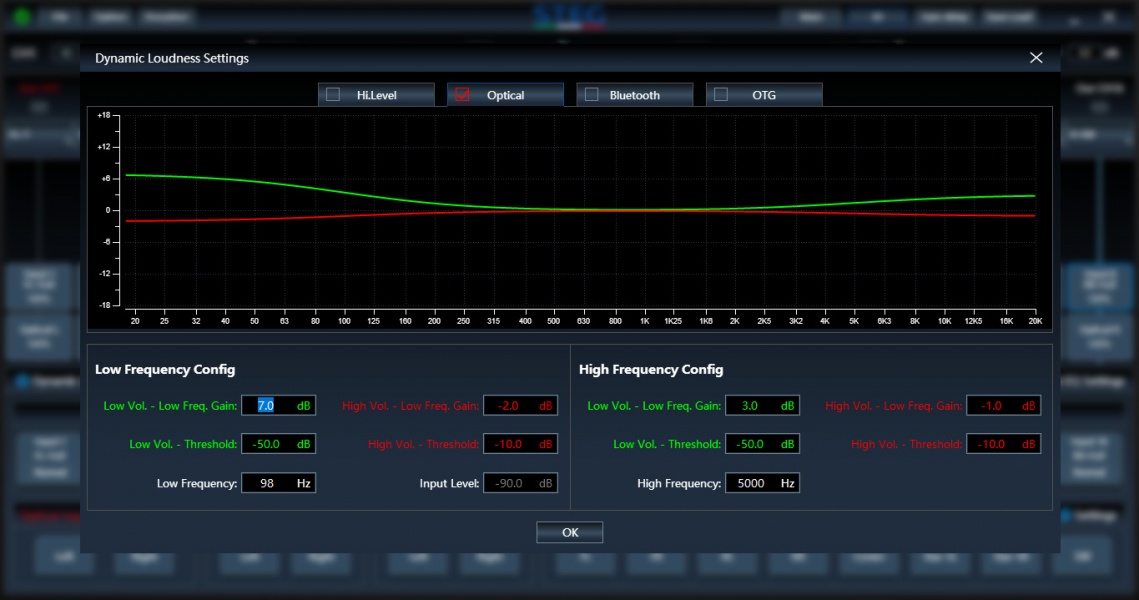Viewport: 1139px width, 600px height.
Task: Click the Input Level -90.0 dB field
Action: [520, 483]
